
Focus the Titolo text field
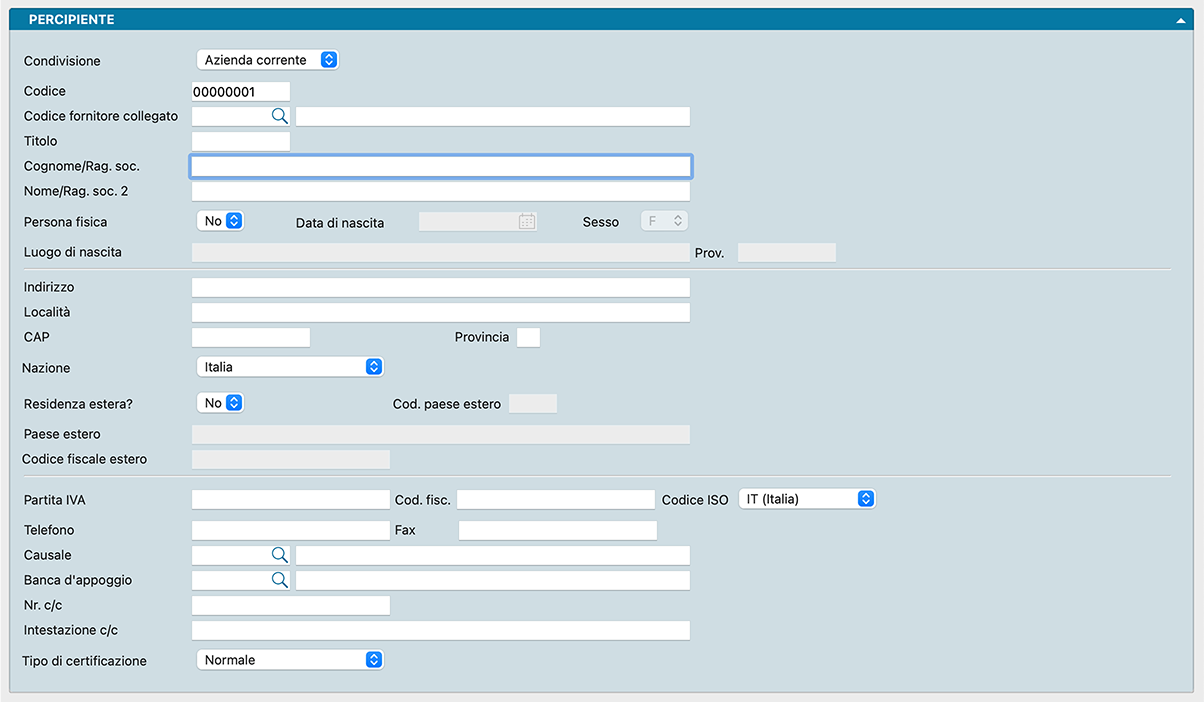[x=240, y=141]
